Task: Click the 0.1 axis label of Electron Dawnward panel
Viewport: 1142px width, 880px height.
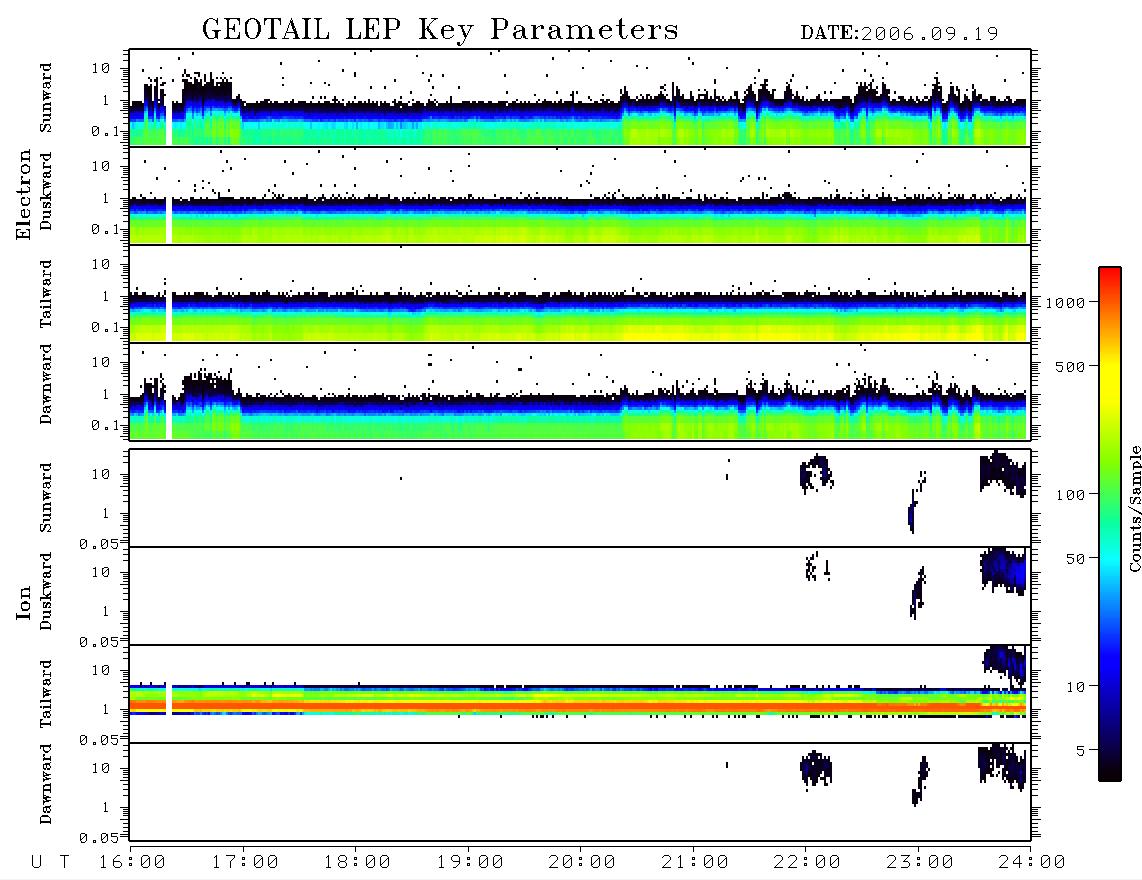Action: click(108, 425)
